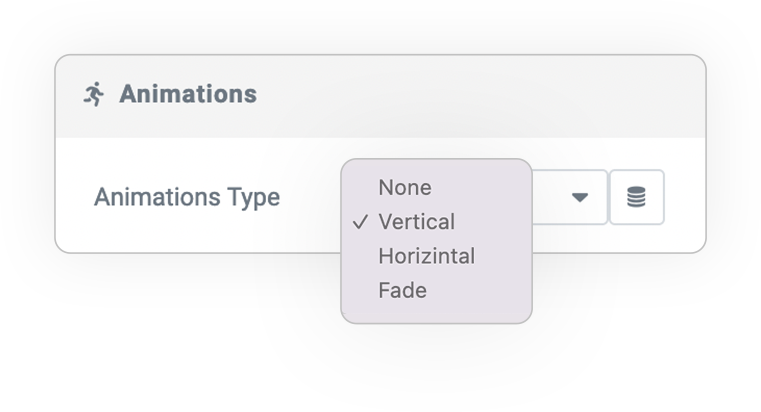
Task: Click the running figure icon beside Animations
Action: [94, 94]
